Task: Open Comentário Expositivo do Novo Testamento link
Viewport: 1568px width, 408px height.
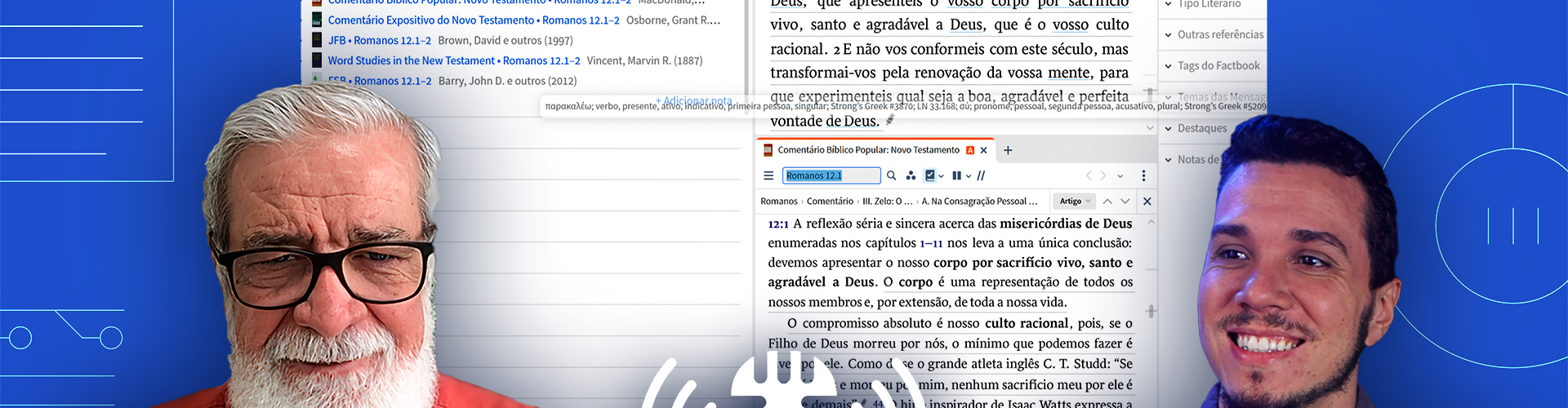Action: click(474, 20)
